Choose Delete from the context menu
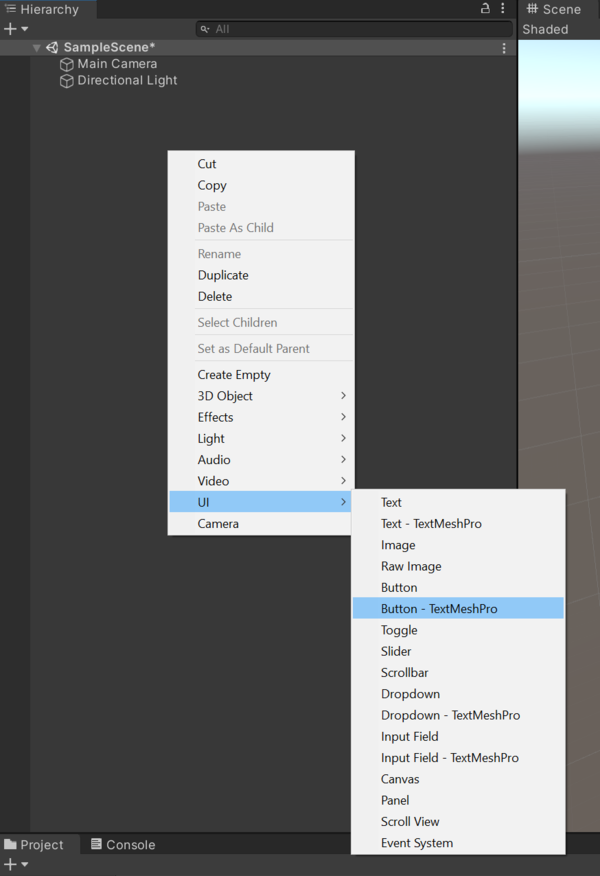The width and height of the screenshot is (600, 876). [x=261, y=296]
